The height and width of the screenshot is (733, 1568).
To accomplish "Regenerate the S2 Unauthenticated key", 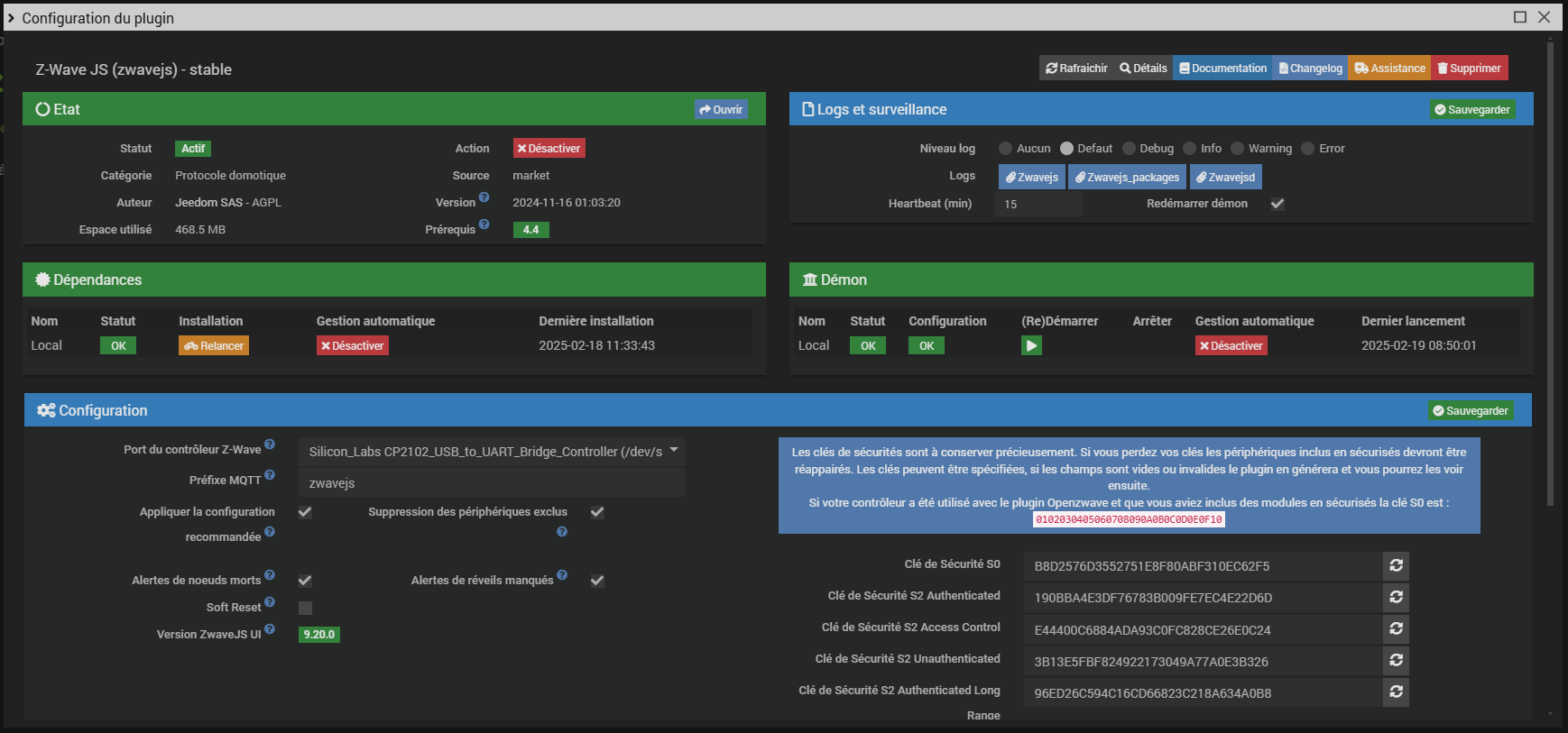I will pos(1396,660).
